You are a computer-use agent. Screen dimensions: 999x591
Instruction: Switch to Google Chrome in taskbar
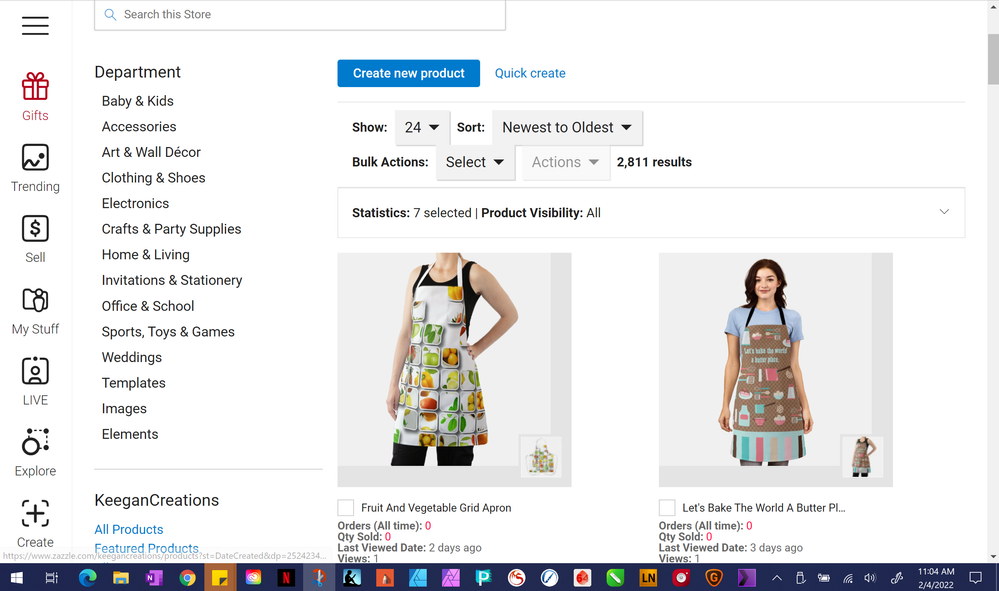(187, 578)
